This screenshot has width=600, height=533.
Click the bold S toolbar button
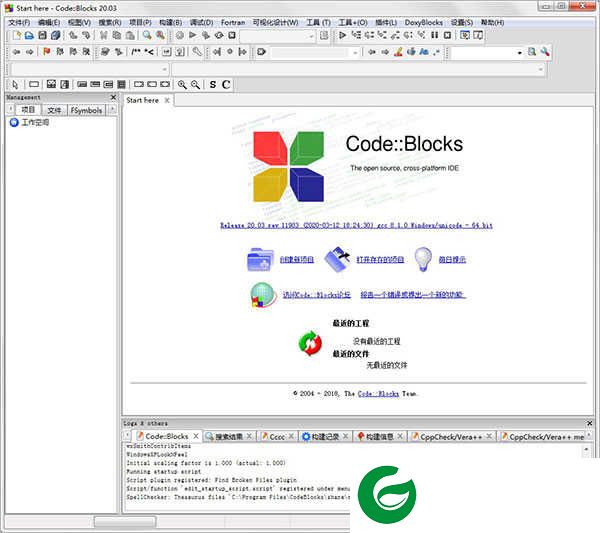[x=213, y=85]
